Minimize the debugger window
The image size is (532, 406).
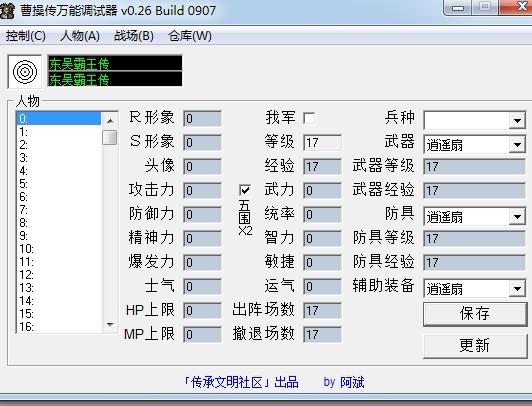click(x=458, y=7)
